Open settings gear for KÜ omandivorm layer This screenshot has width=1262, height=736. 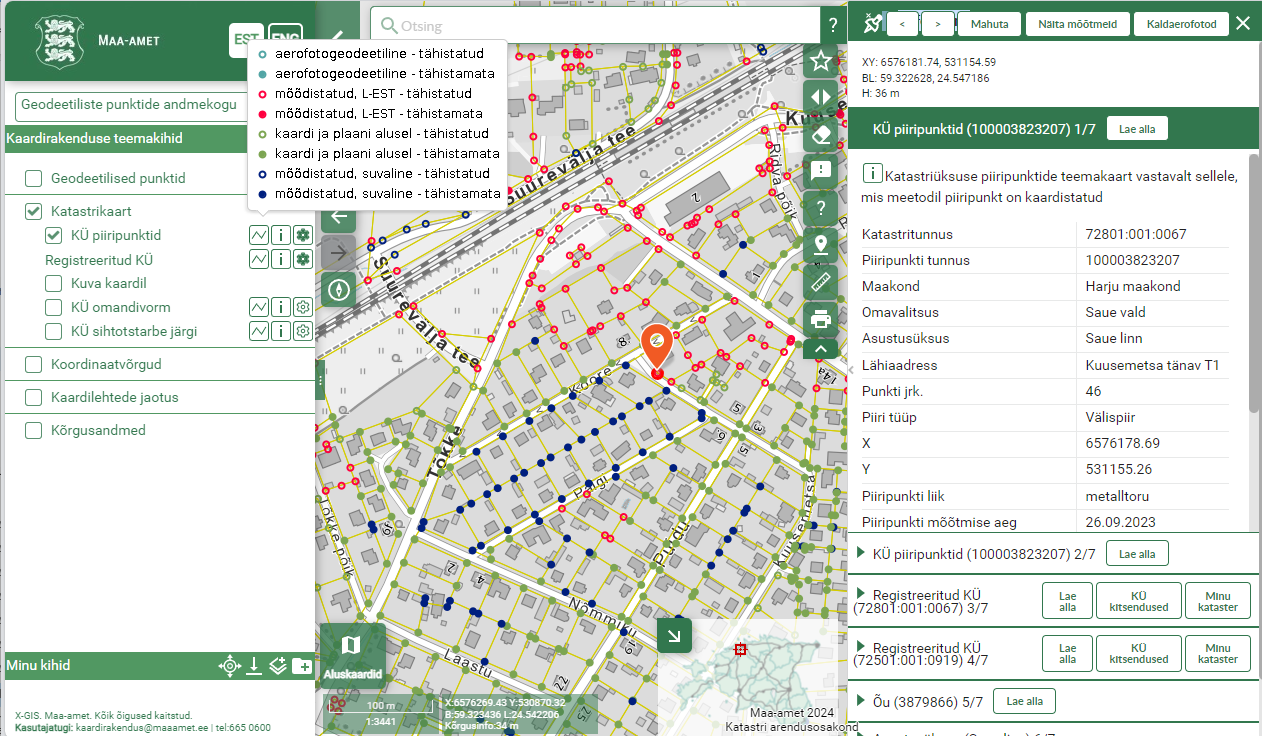click(x=303, y=307)
